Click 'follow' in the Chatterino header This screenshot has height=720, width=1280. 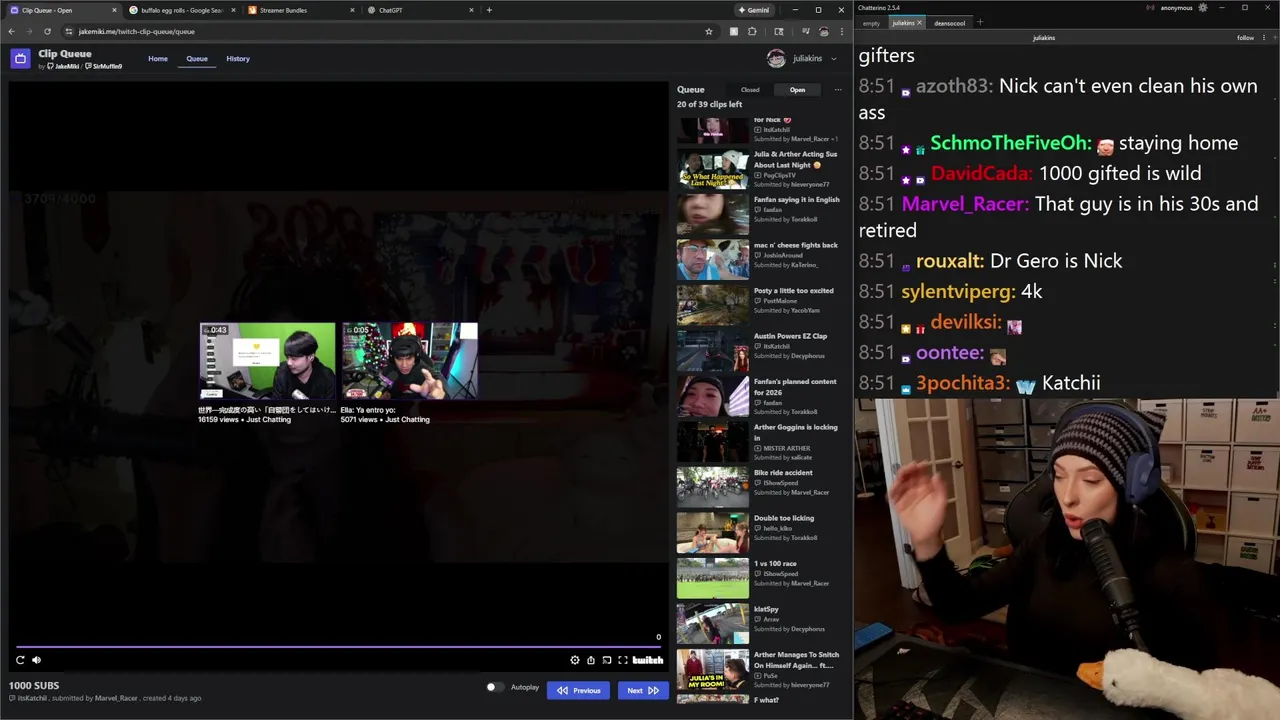coord(1245,38)
